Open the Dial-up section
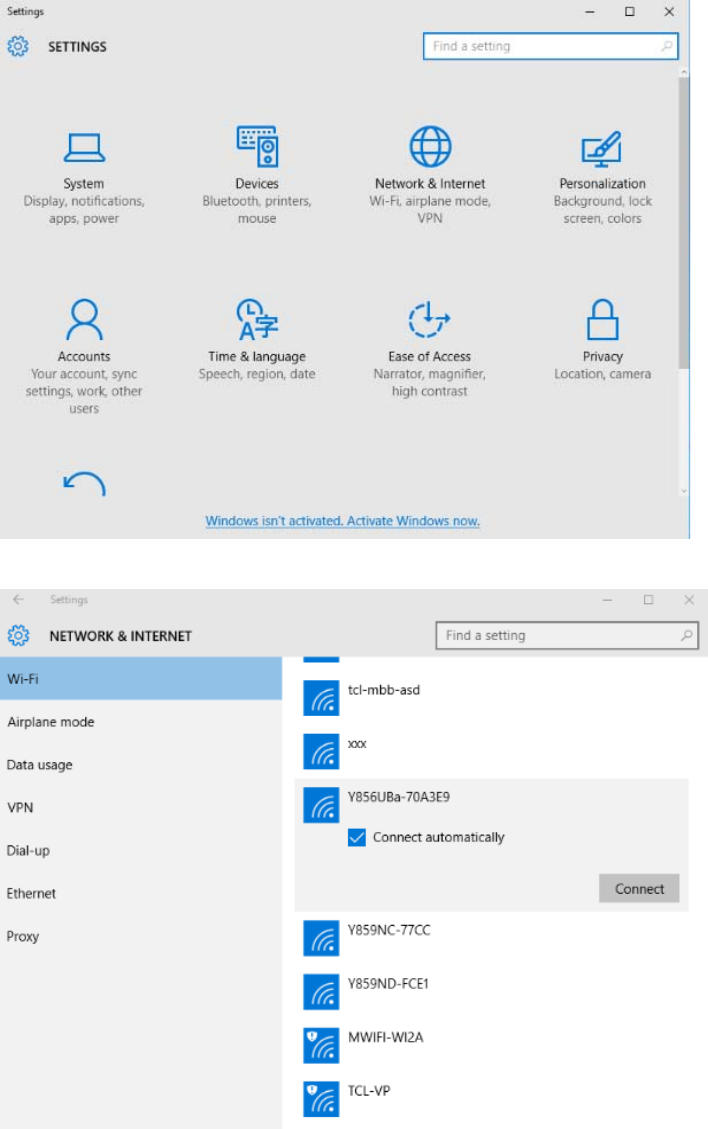708x1129 pixels. click(141, 850)
